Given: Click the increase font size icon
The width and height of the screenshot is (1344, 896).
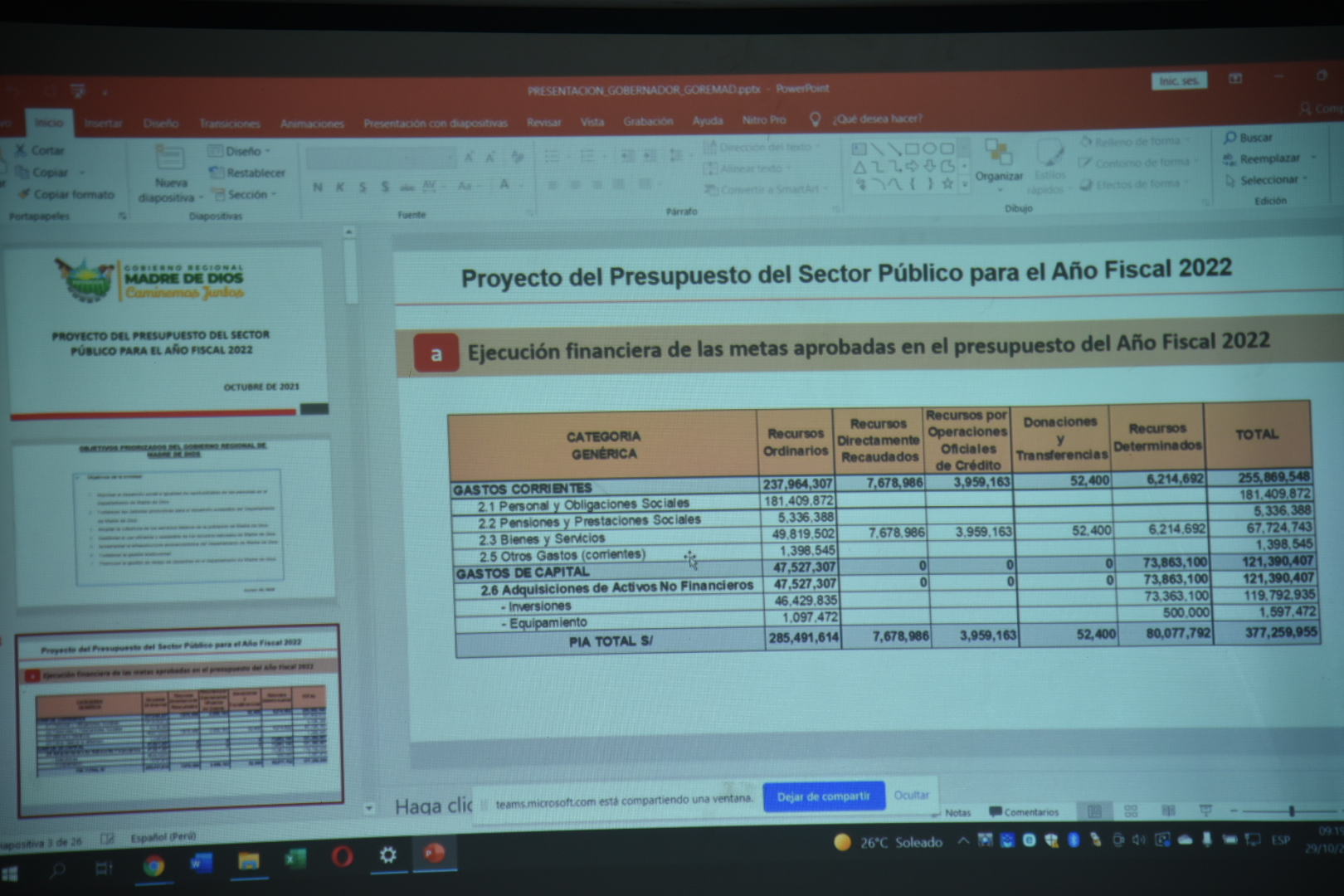Looking at the screenshot, I should pyautogui.click(x=469, y=157).
